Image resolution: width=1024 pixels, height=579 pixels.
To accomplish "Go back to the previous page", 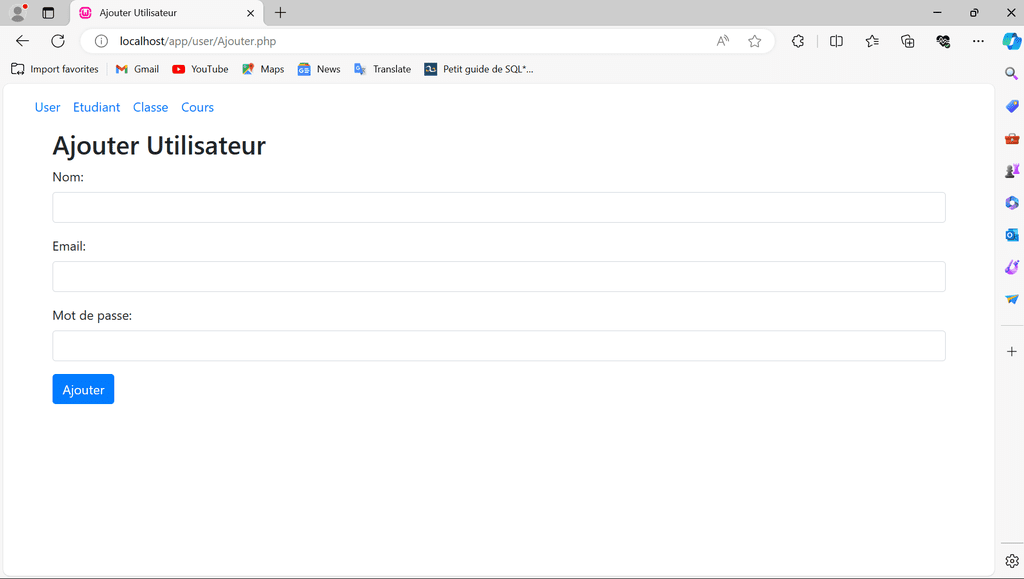I will coord(22,41).
